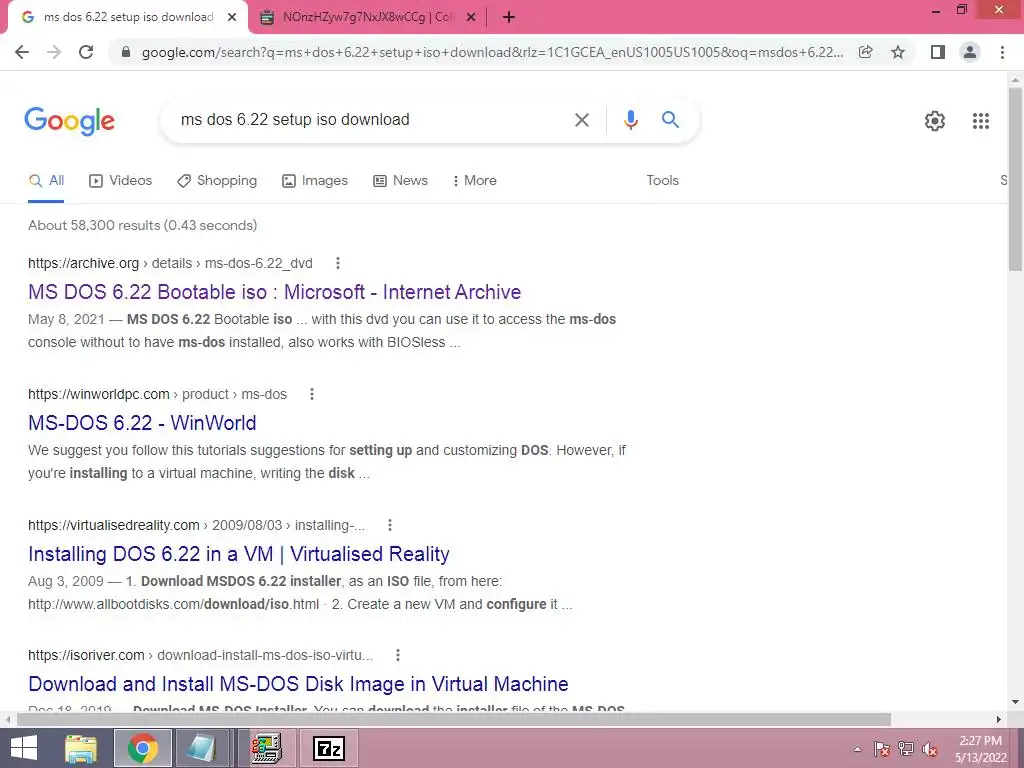Viewport: 1024px width, 768px height.
Task: Open Google apps grid
Action: (x=981, y=121)
